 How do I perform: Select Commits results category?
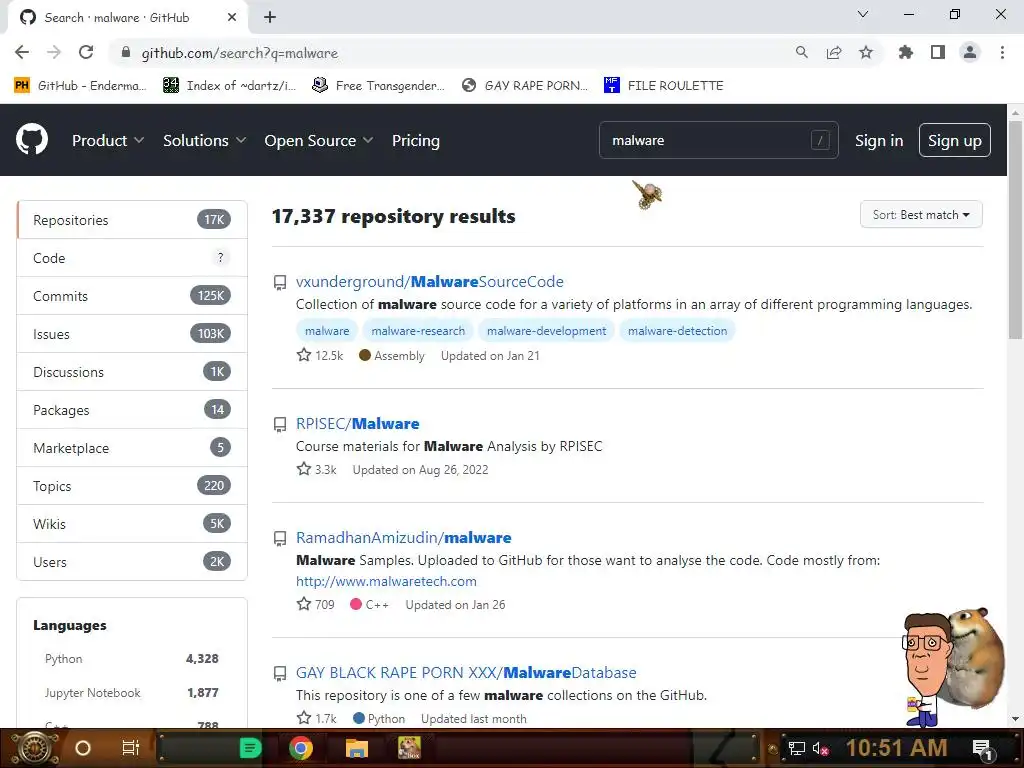click(x=132, y=296)
